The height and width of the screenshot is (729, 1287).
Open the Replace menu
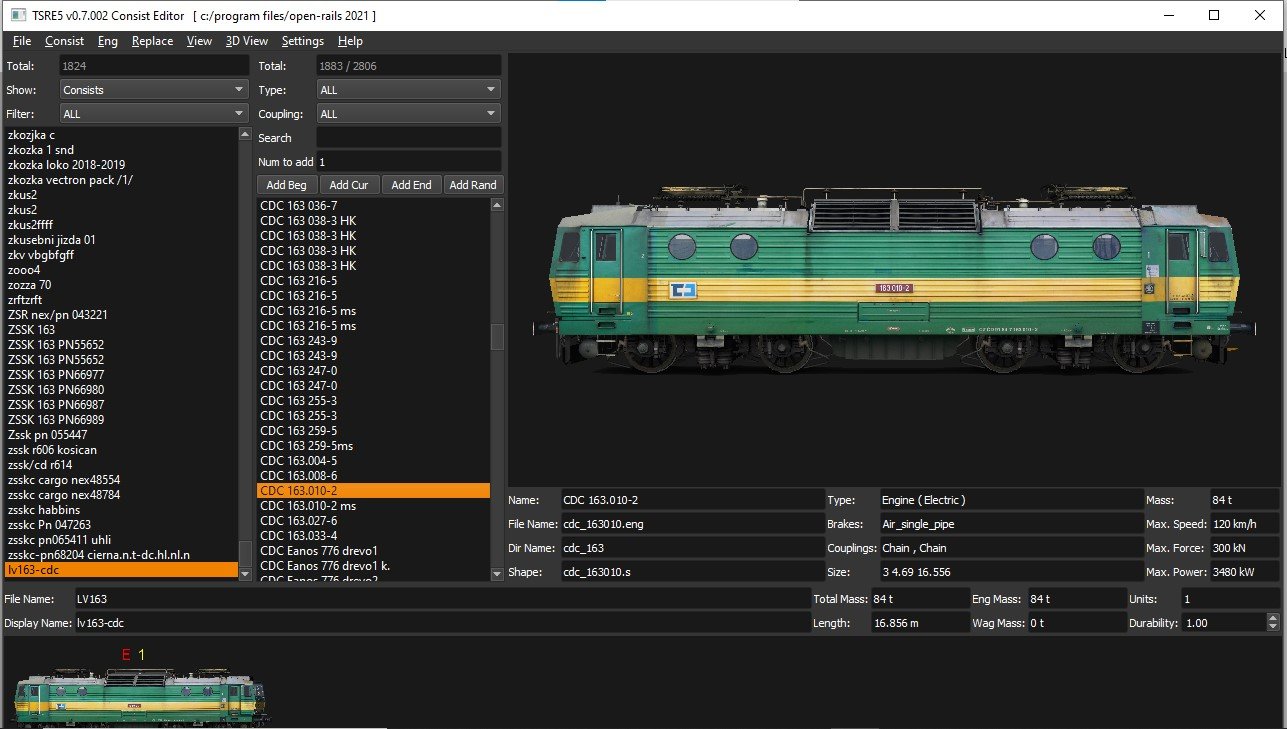[x=152, y=41]
